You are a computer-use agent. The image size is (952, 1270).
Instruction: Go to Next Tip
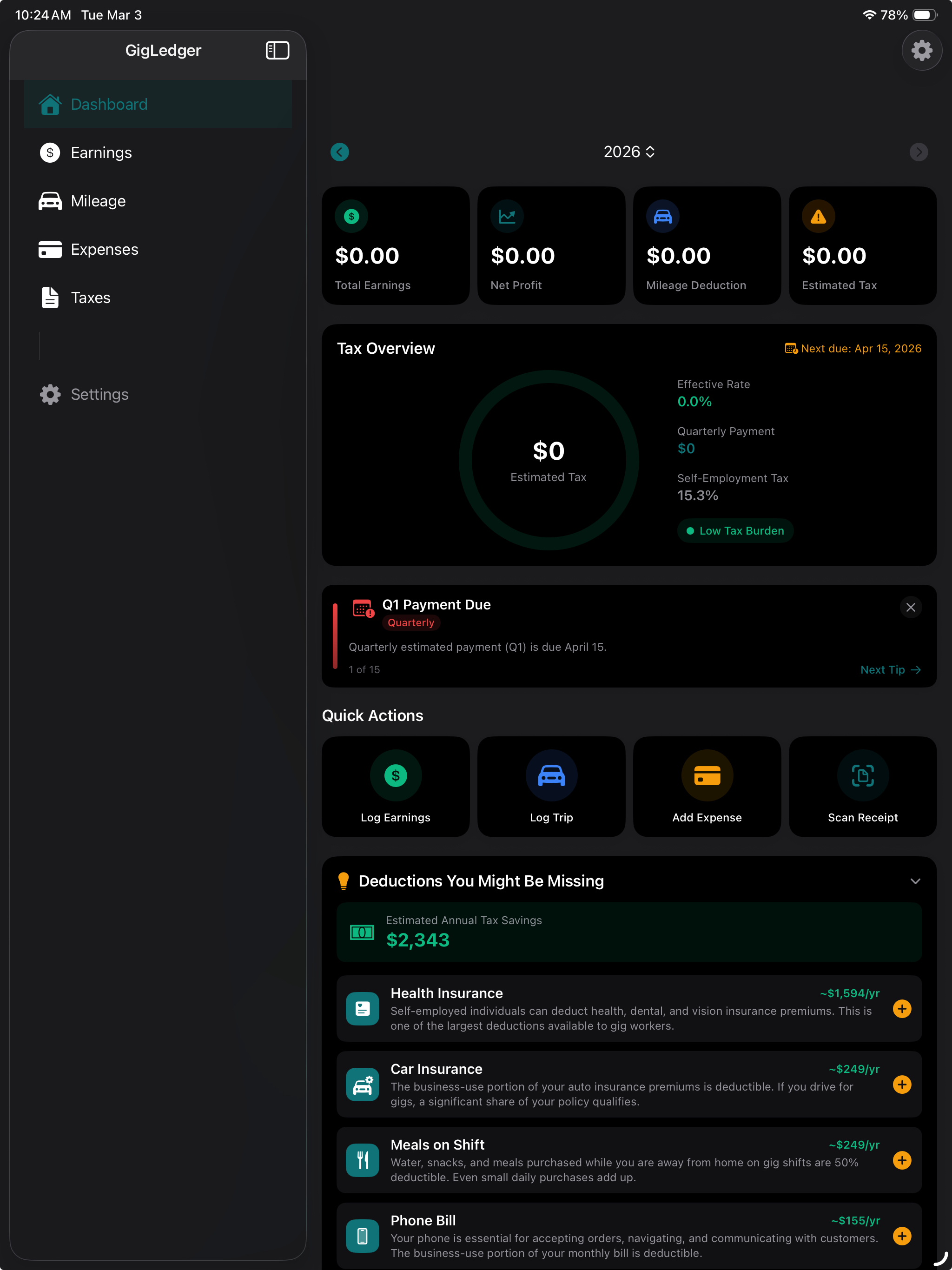tap(891, 670)
